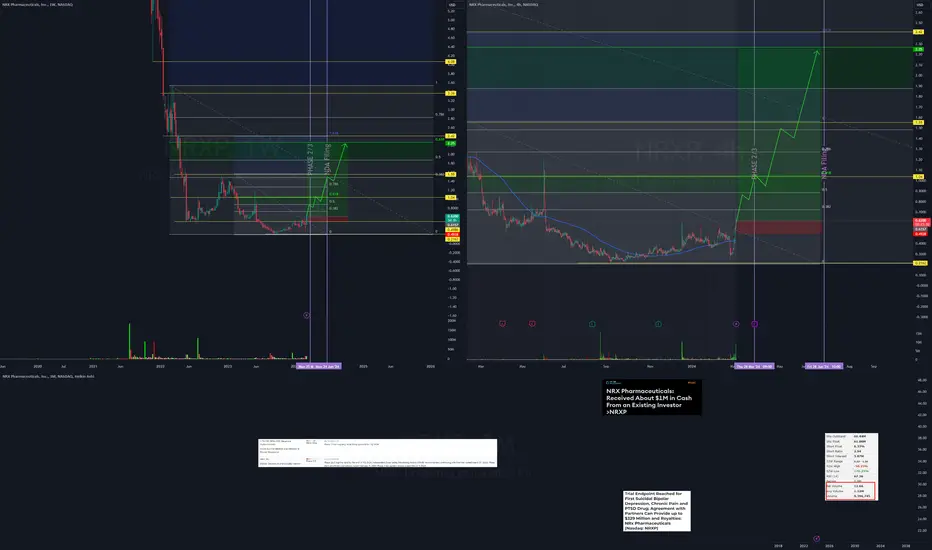The width and height of the screenshot is (932, 550).
Task: Select the 'NDA Filing' text label on 4h chart
Action: (x=825, y=162)
